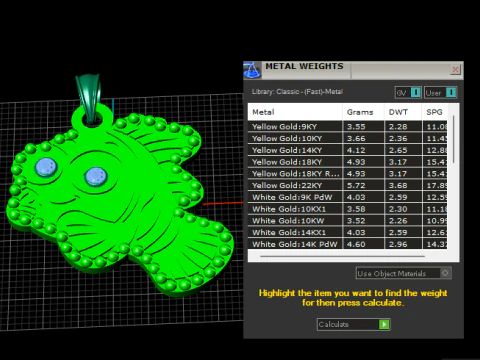This screenshot has height=360, width=480.
Task: Select the Yellow Gold:9KY row
Action: tap(347, 127)
